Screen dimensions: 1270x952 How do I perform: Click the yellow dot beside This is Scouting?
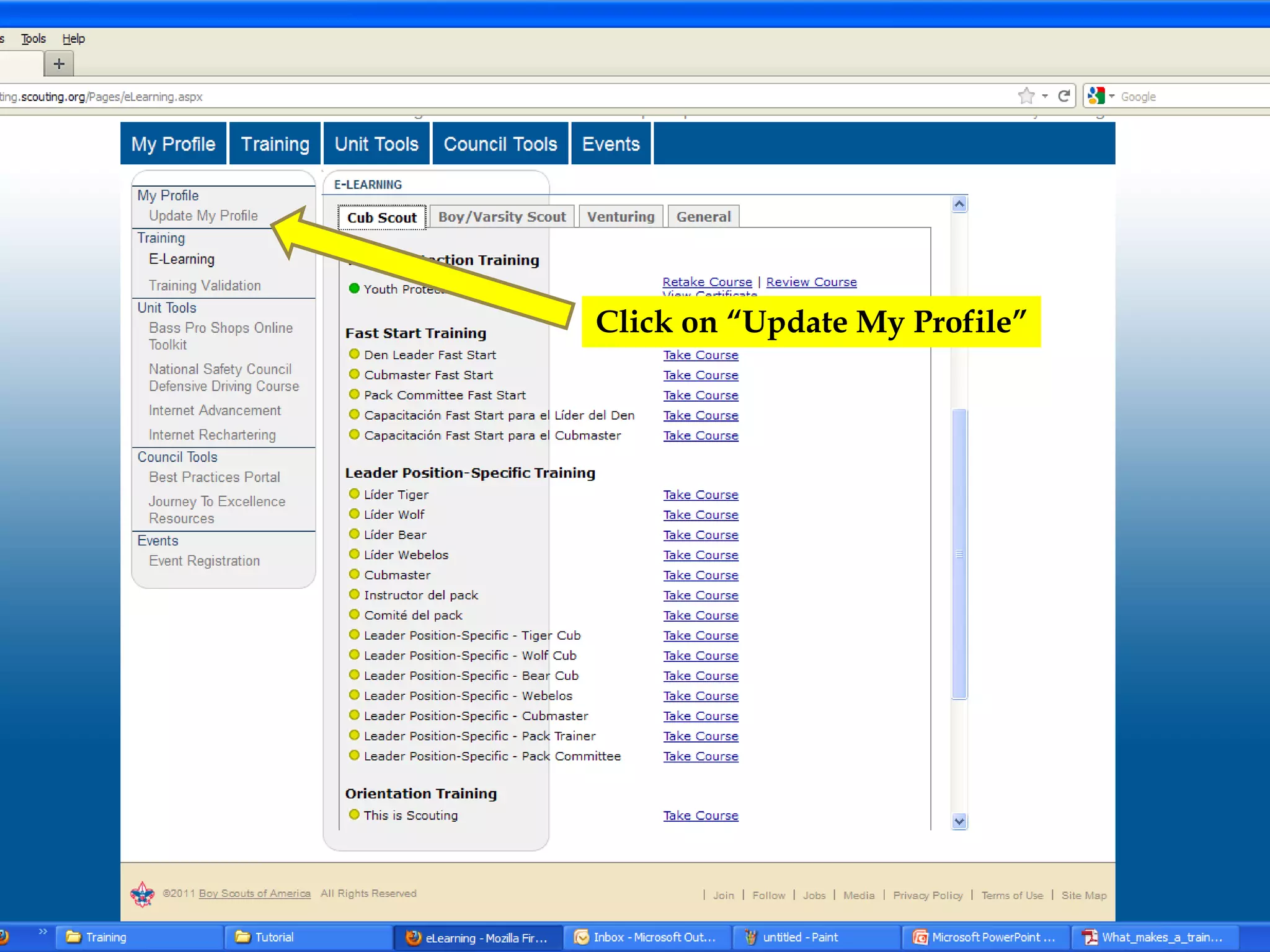[354, 814]
